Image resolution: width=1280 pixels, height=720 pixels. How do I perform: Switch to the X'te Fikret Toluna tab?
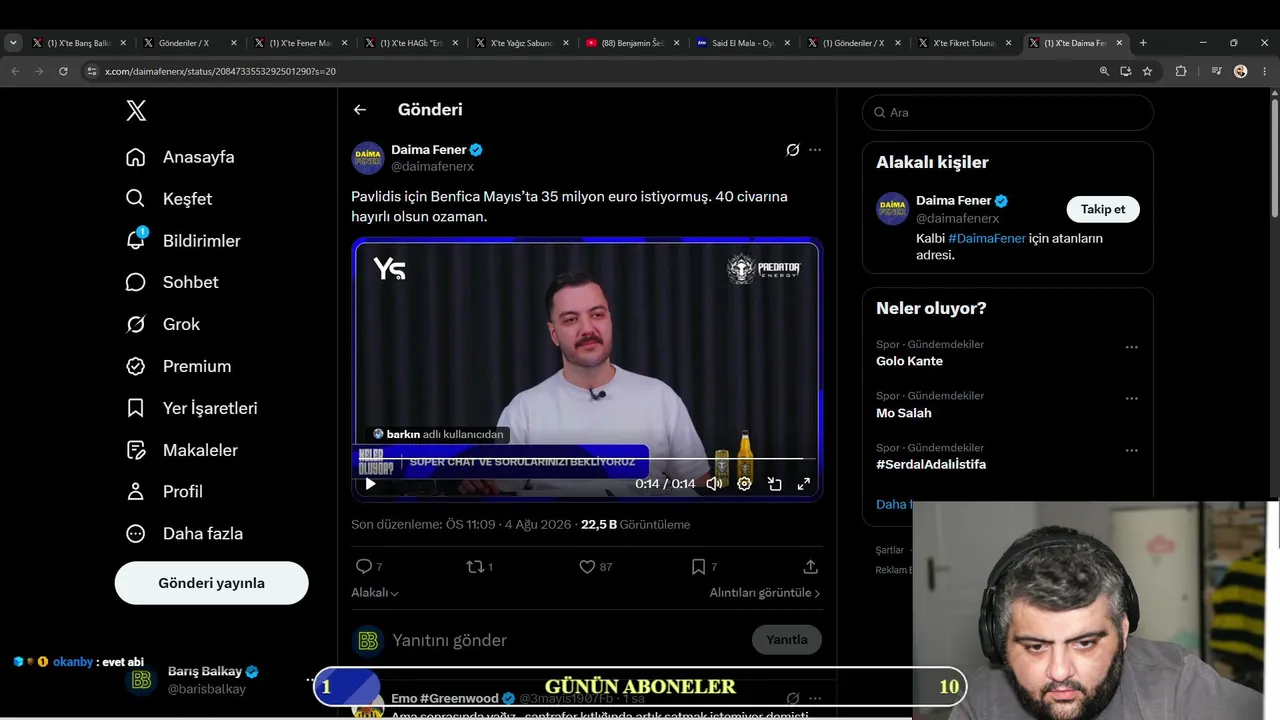tap(964, 43)
